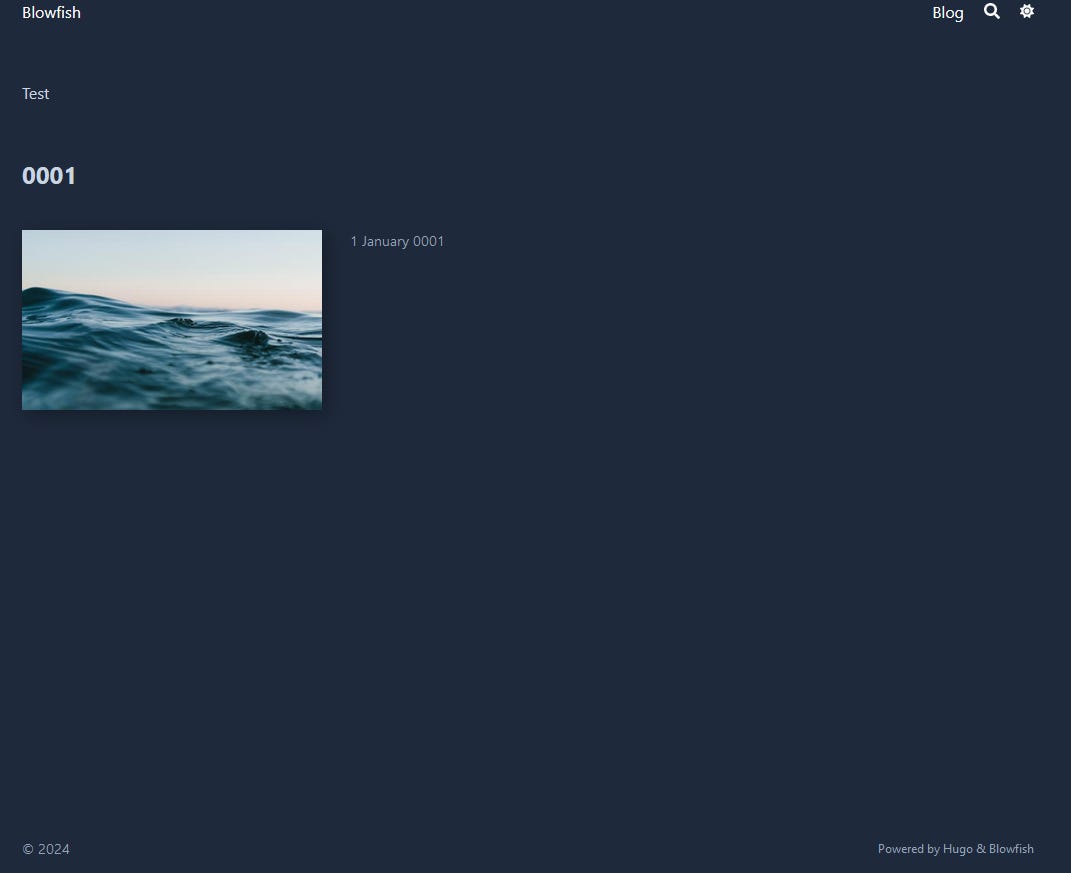The width and height of the screenshot is (1071, 873).
Task: Click the 'Test' page title
Action: (x=36, y=94)
